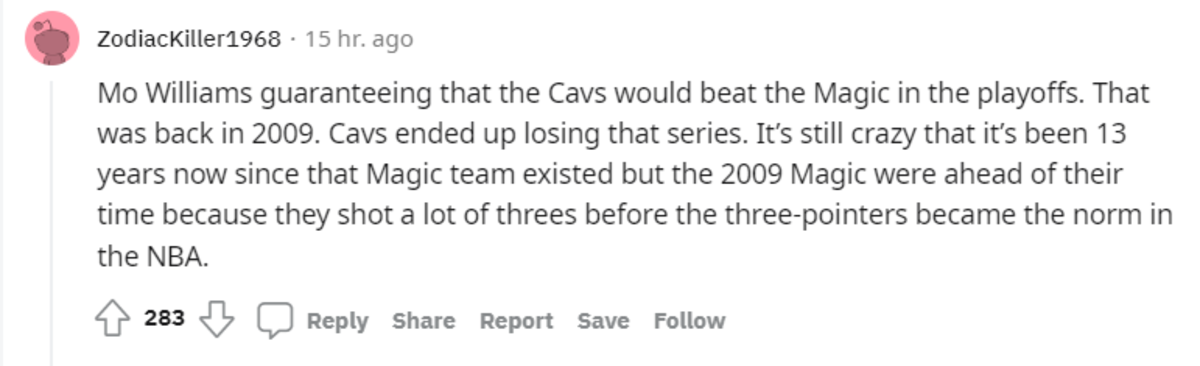1200x366 pixels.
Task: Downvote the comment with the down arrow
Action: pos(216,320)
